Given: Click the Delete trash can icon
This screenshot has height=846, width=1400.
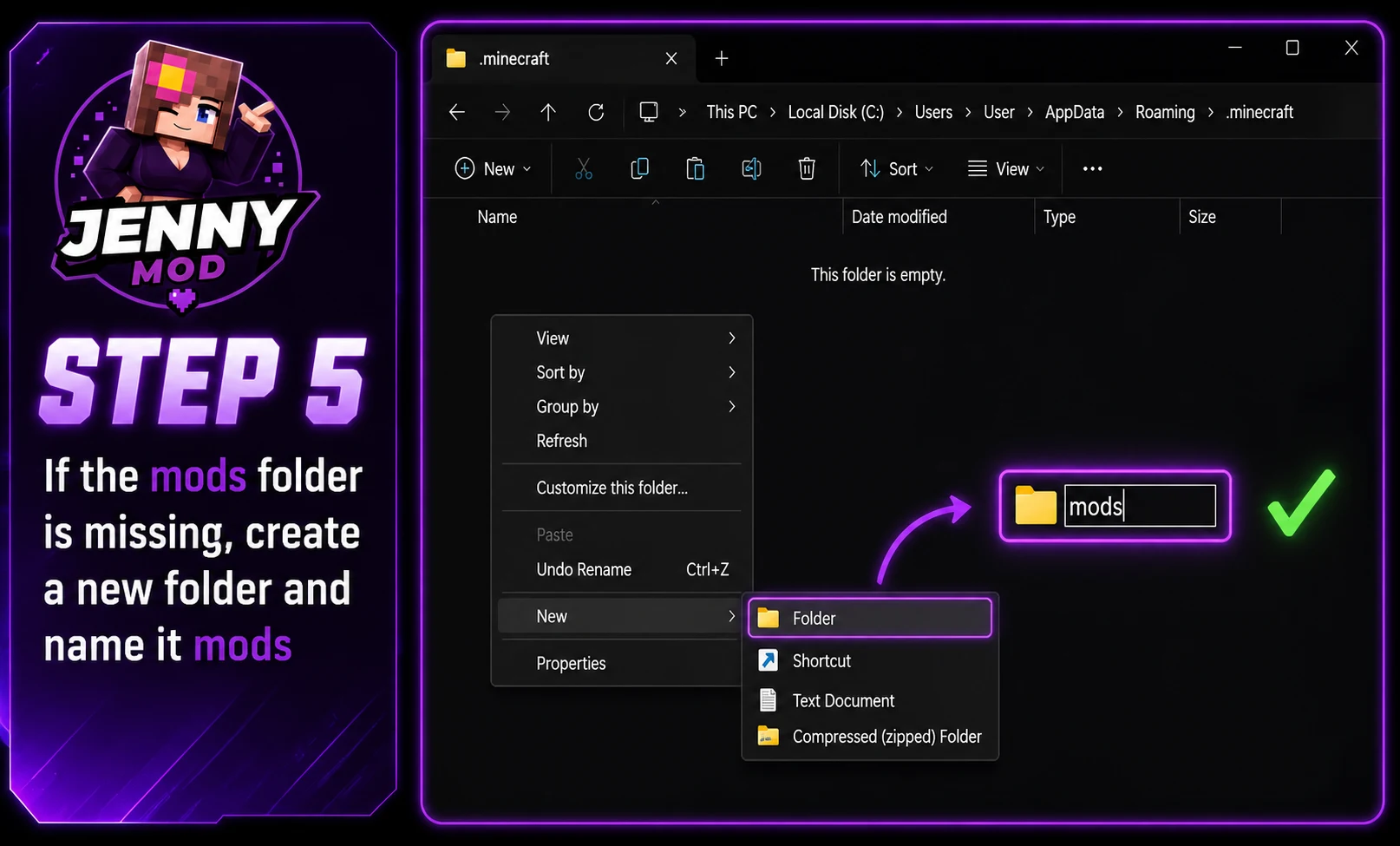Looking at the screenshot, I should click(807, 168).
